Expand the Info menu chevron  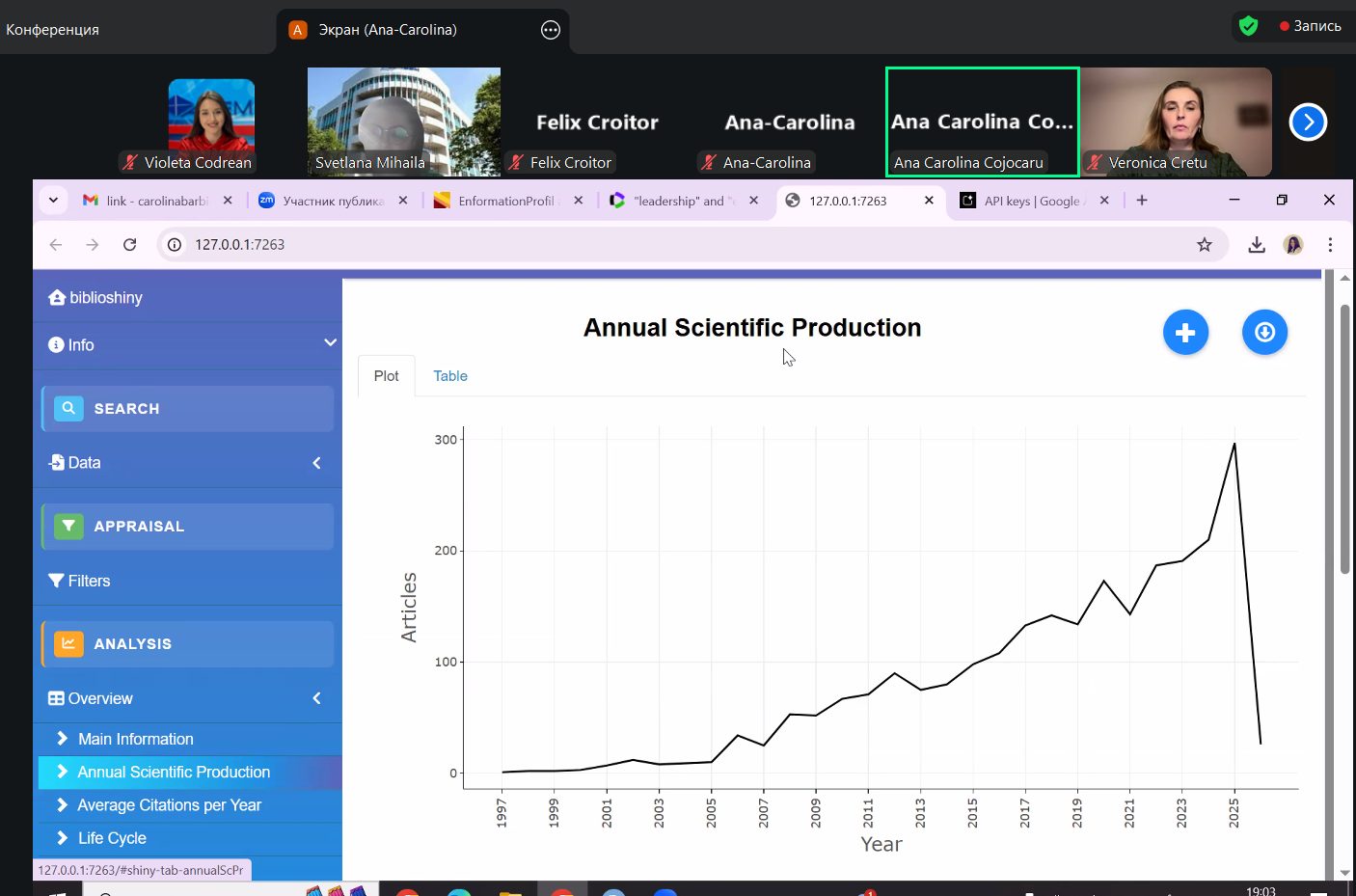330,343
